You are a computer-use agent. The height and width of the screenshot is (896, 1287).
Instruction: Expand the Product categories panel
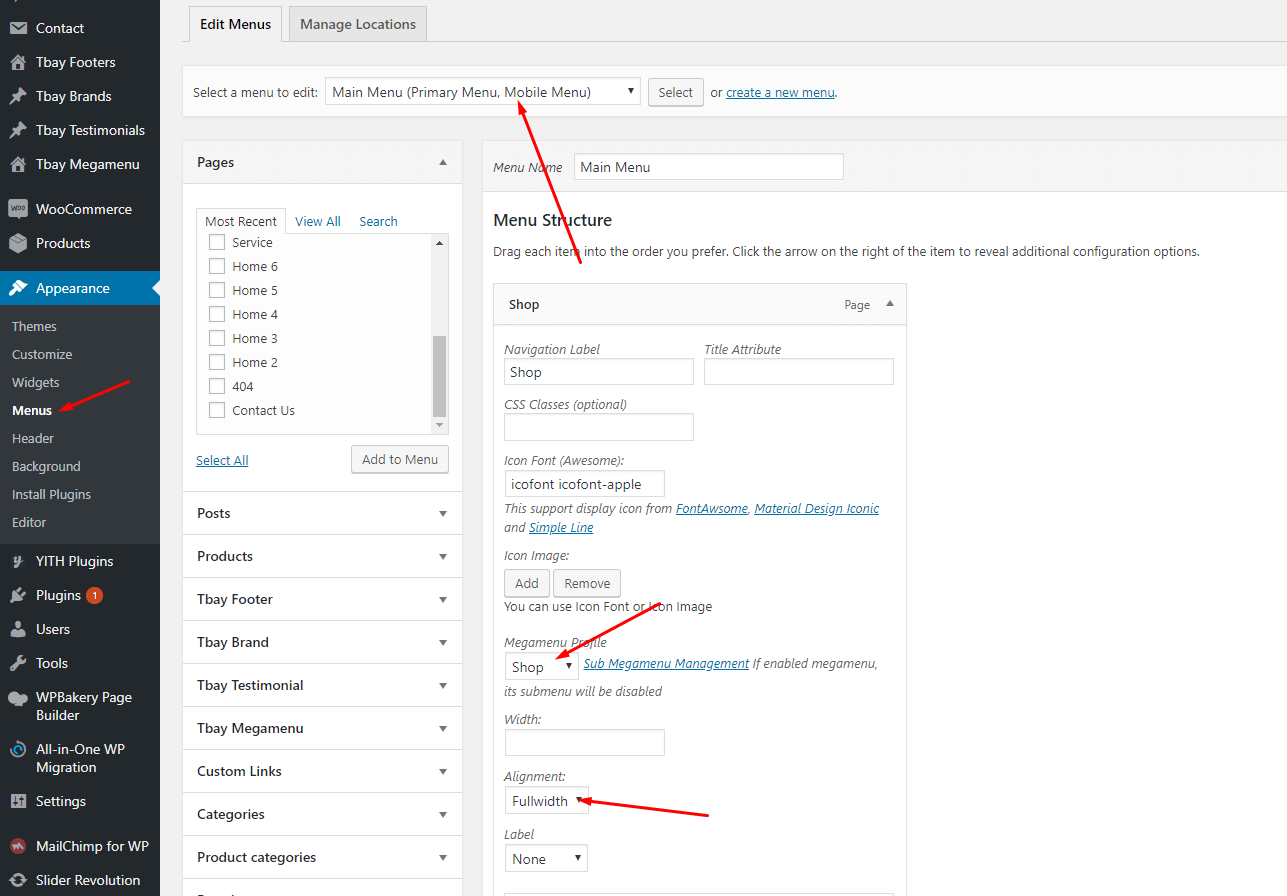pyautogui.click(x=442, y=857)
